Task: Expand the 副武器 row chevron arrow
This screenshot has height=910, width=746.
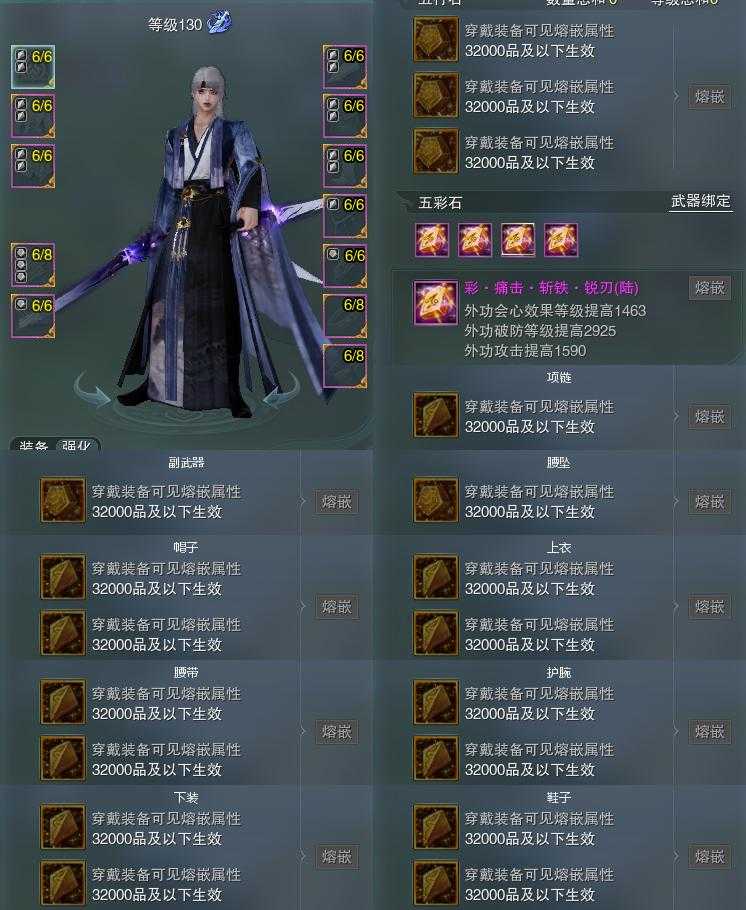Action: pos(303,501)
